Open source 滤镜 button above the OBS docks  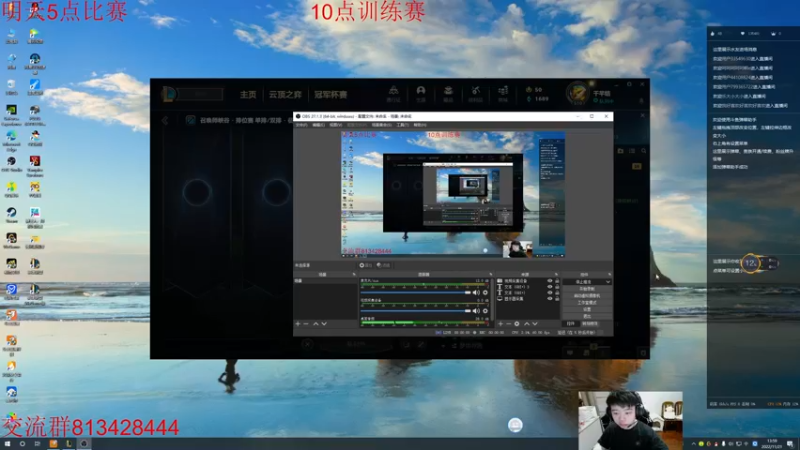tap(384, 265)
